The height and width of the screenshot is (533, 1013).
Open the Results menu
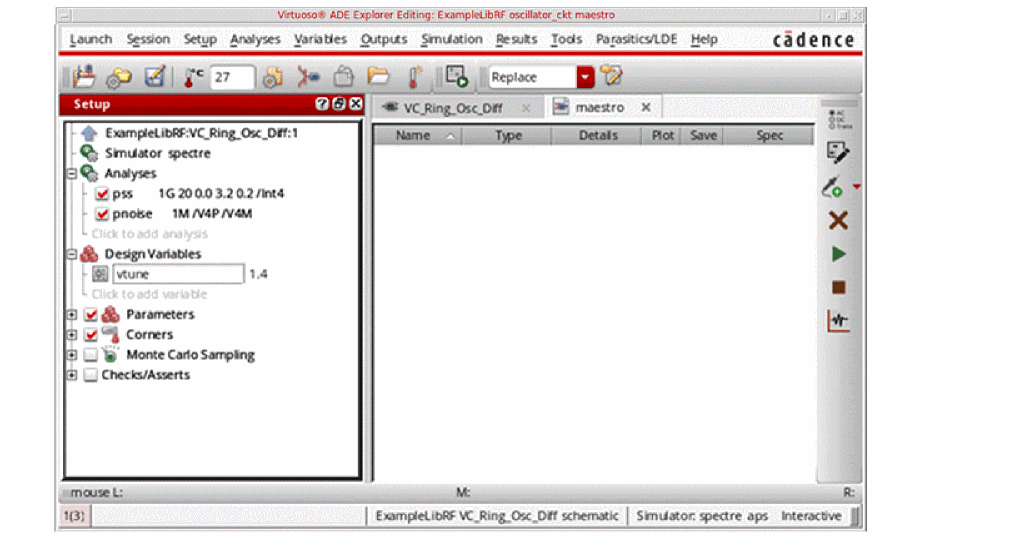516,39
